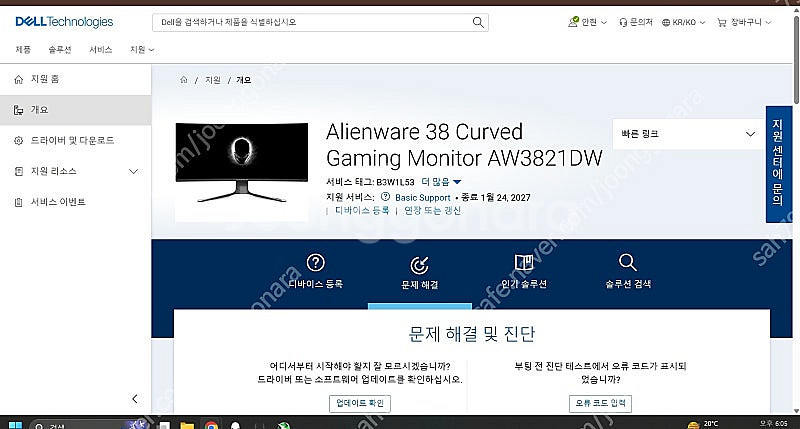Collapse the sidebar with the left arrow
Image resolution: width=800 pixels, height=429 pixels.
point(135,399)
